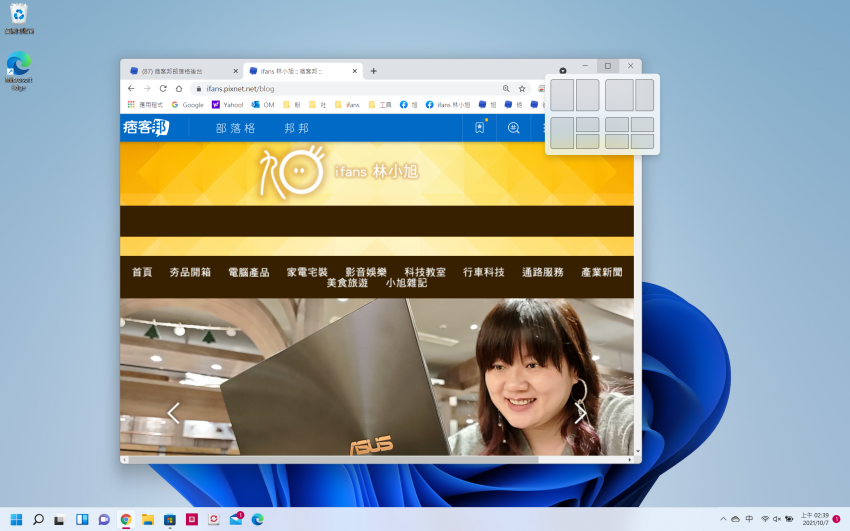Expand the 工具 bookmark folder
Screen dimensions: 850x531
point(379,105)
